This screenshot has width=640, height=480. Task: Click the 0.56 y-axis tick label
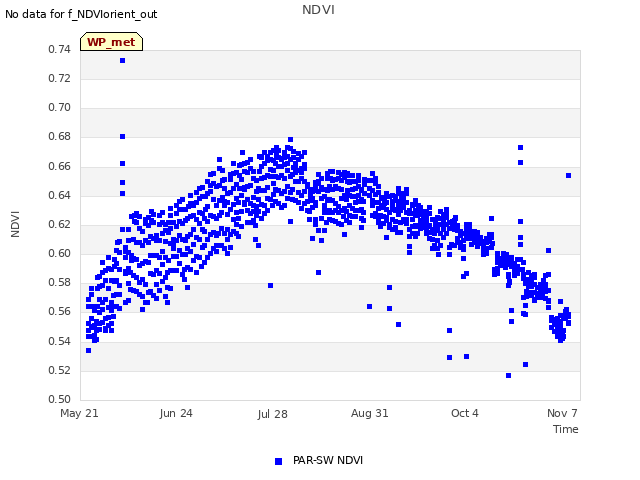(x=60, y=311)
